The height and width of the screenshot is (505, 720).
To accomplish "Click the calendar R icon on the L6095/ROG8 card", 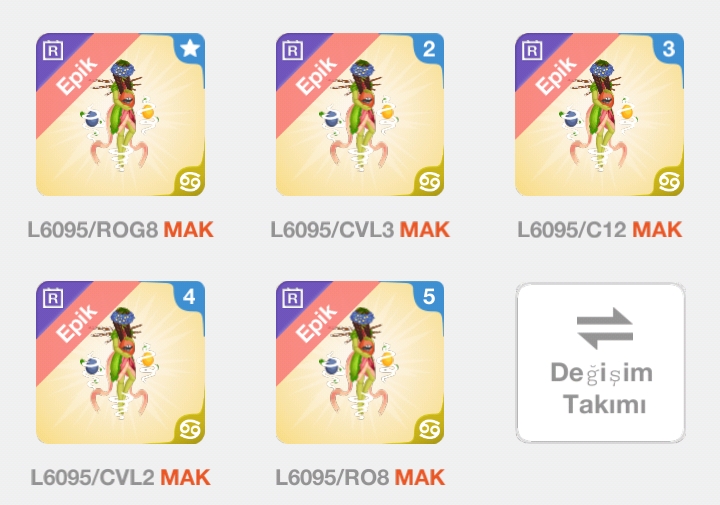I will [53, 50].
